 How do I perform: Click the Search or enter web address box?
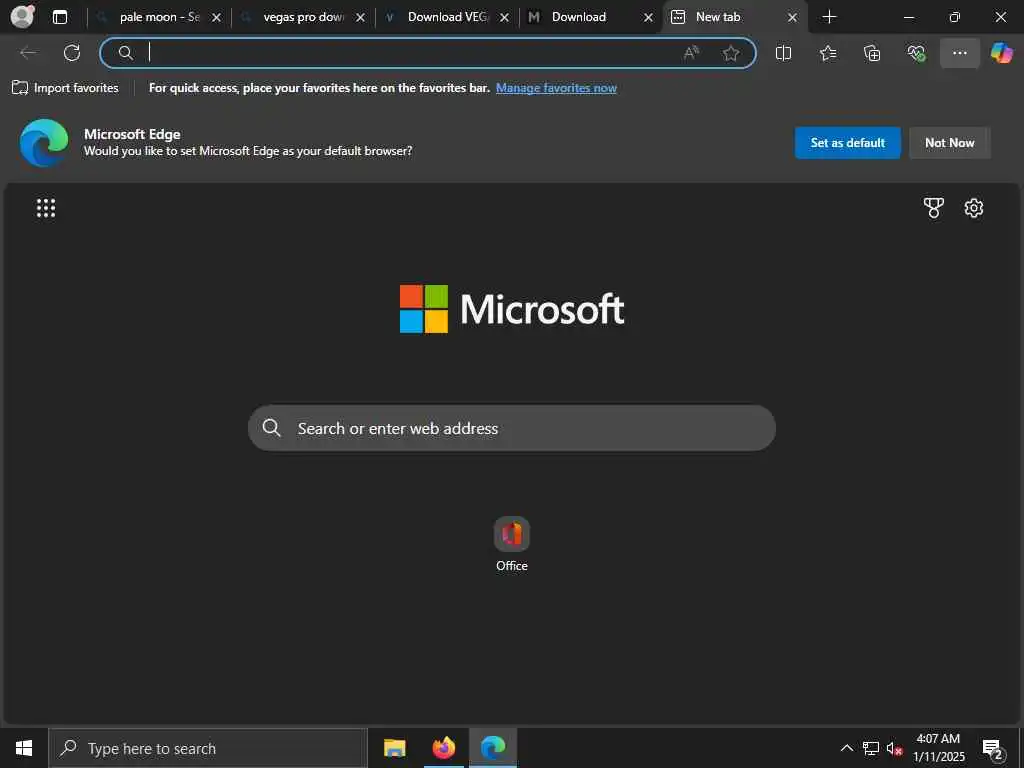point(511,428)
